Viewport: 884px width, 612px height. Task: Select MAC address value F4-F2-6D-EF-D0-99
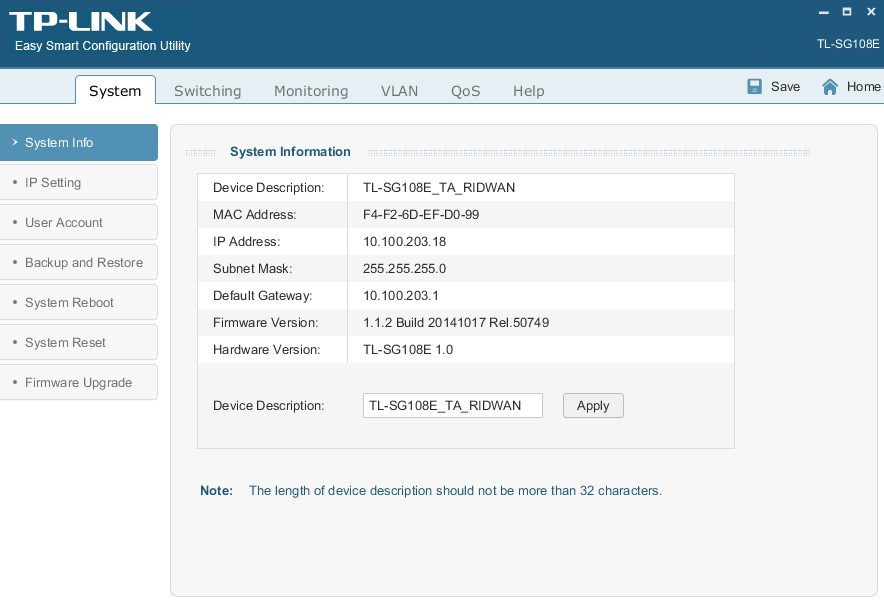(x=421, y=215)
